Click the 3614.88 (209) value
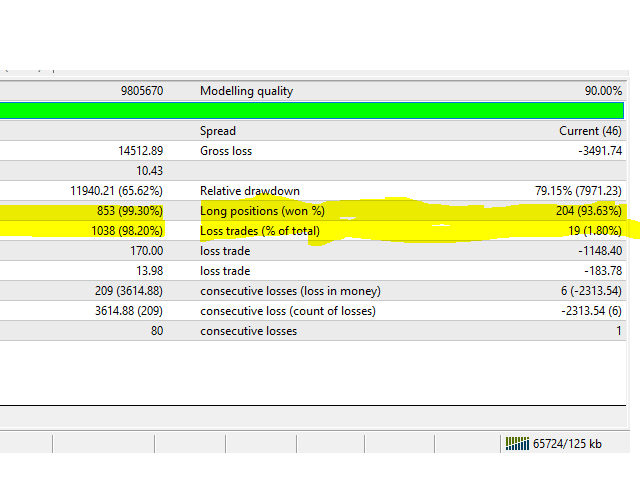 pos(129,311)
